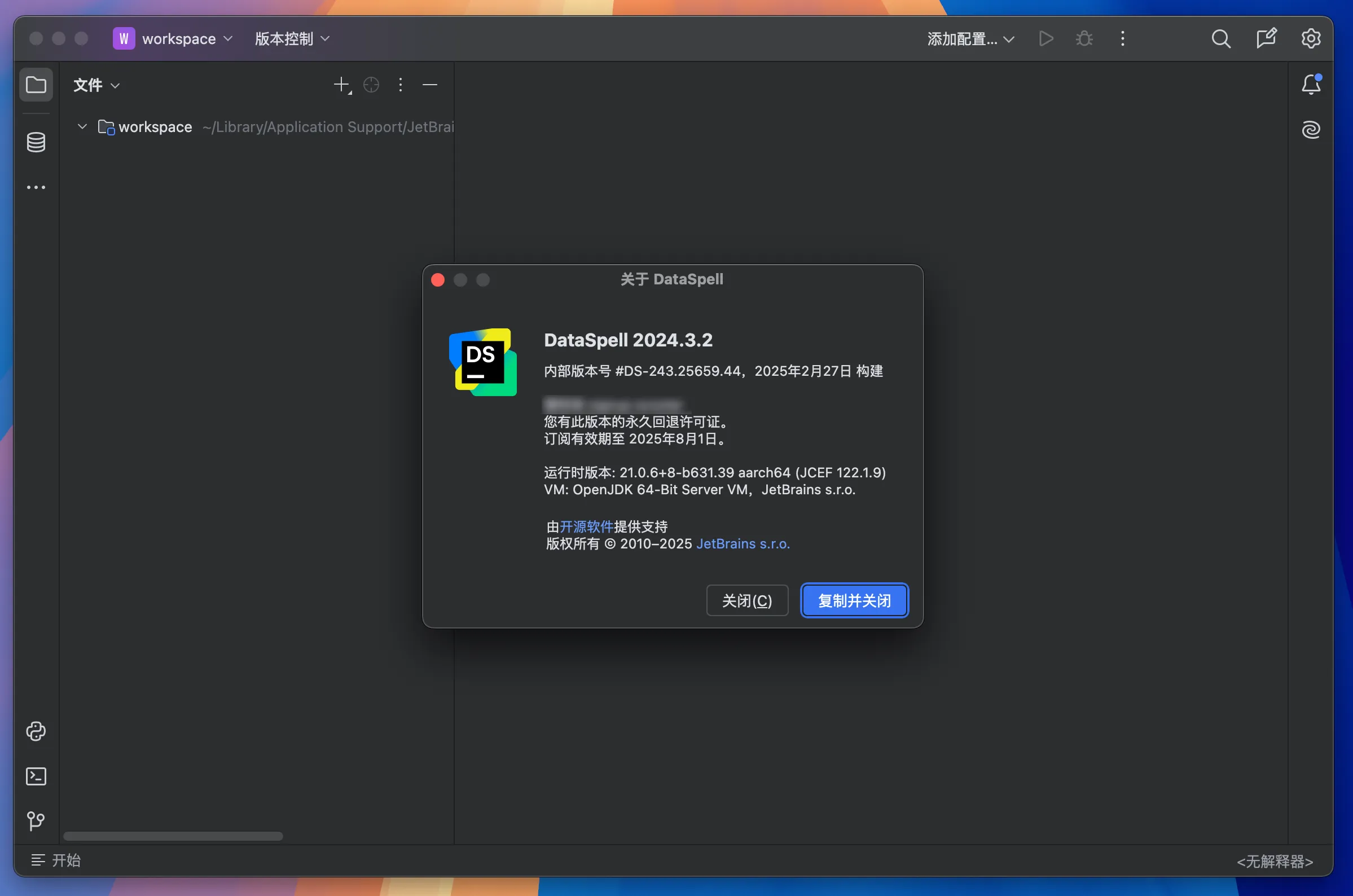
Task: Collapse the workspace tree node chevron
Action: click(82, 126)
